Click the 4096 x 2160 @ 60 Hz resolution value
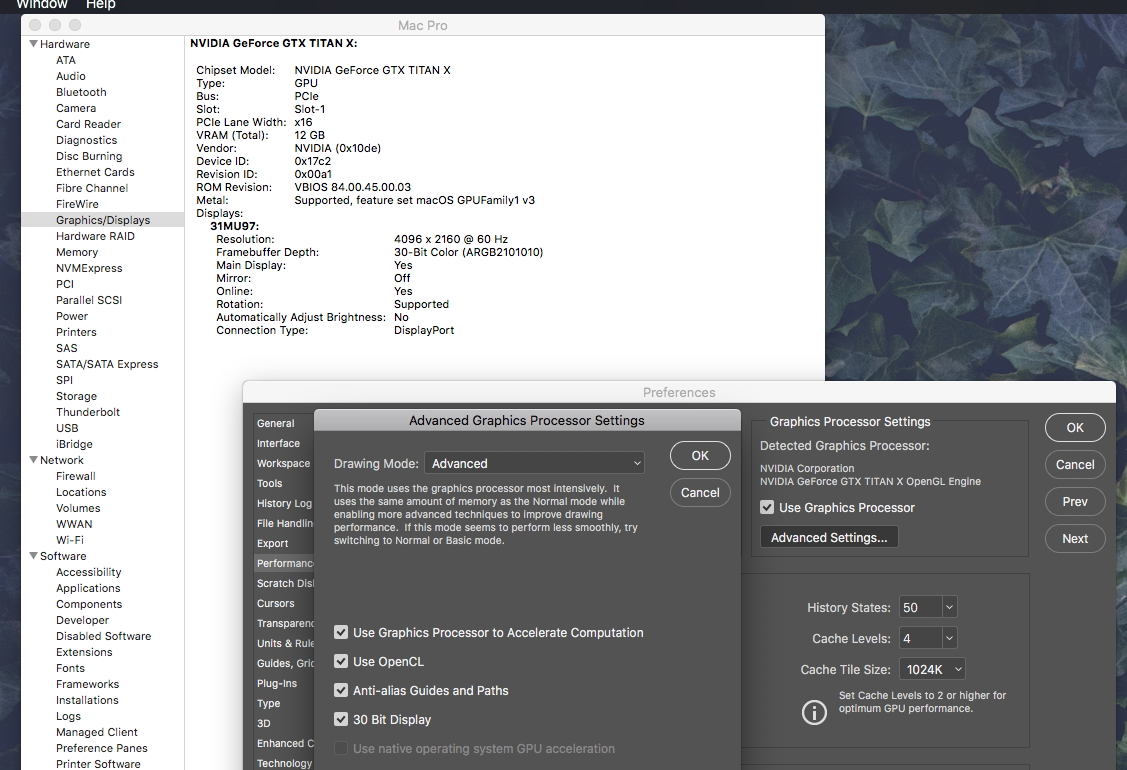 click(x=451, y=239)
